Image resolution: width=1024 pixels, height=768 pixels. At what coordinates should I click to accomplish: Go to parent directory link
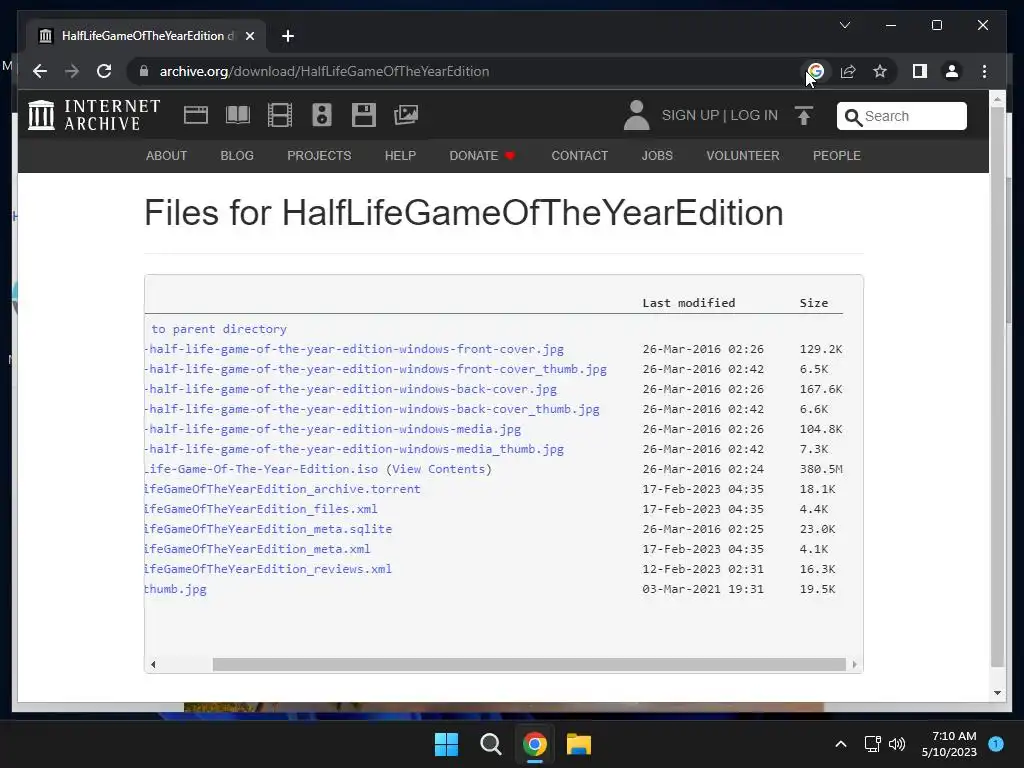(x=219, y=329)
